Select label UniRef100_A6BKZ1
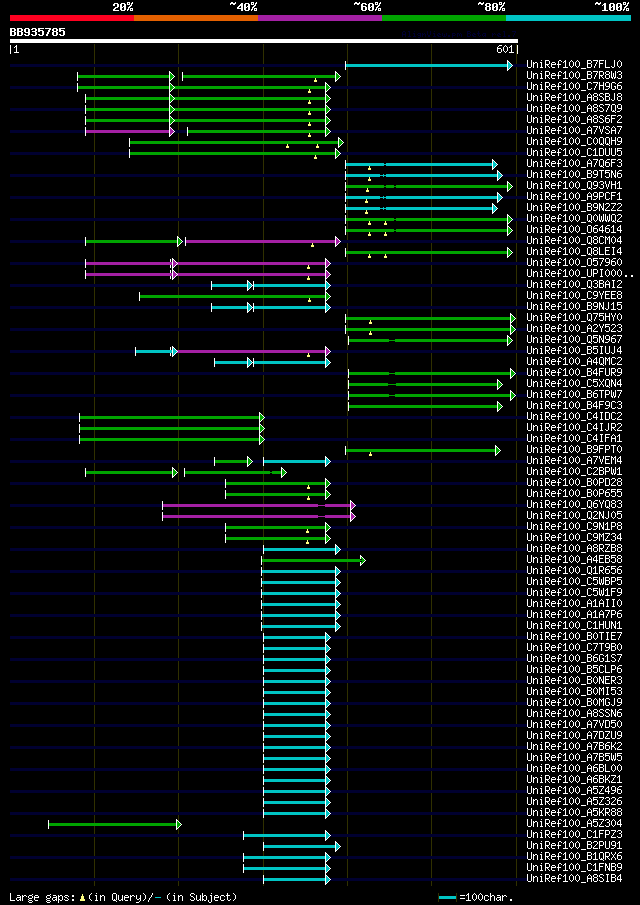Viewport: 640px width, 905px height. (x=574, y=779)
